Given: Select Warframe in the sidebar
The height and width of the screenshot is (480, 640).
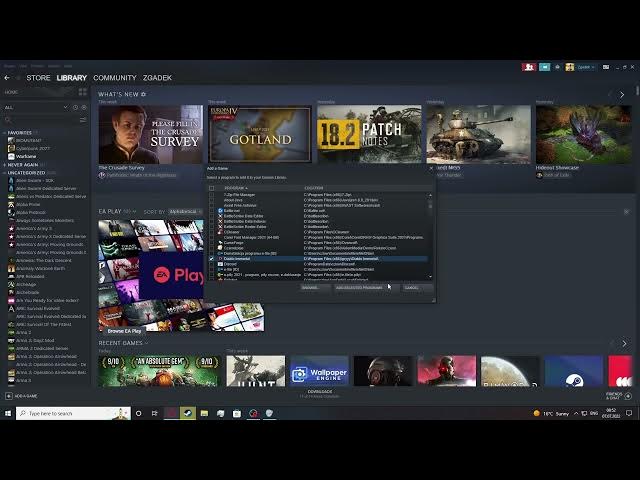Looking at the screenshot, I should point(26,156).
